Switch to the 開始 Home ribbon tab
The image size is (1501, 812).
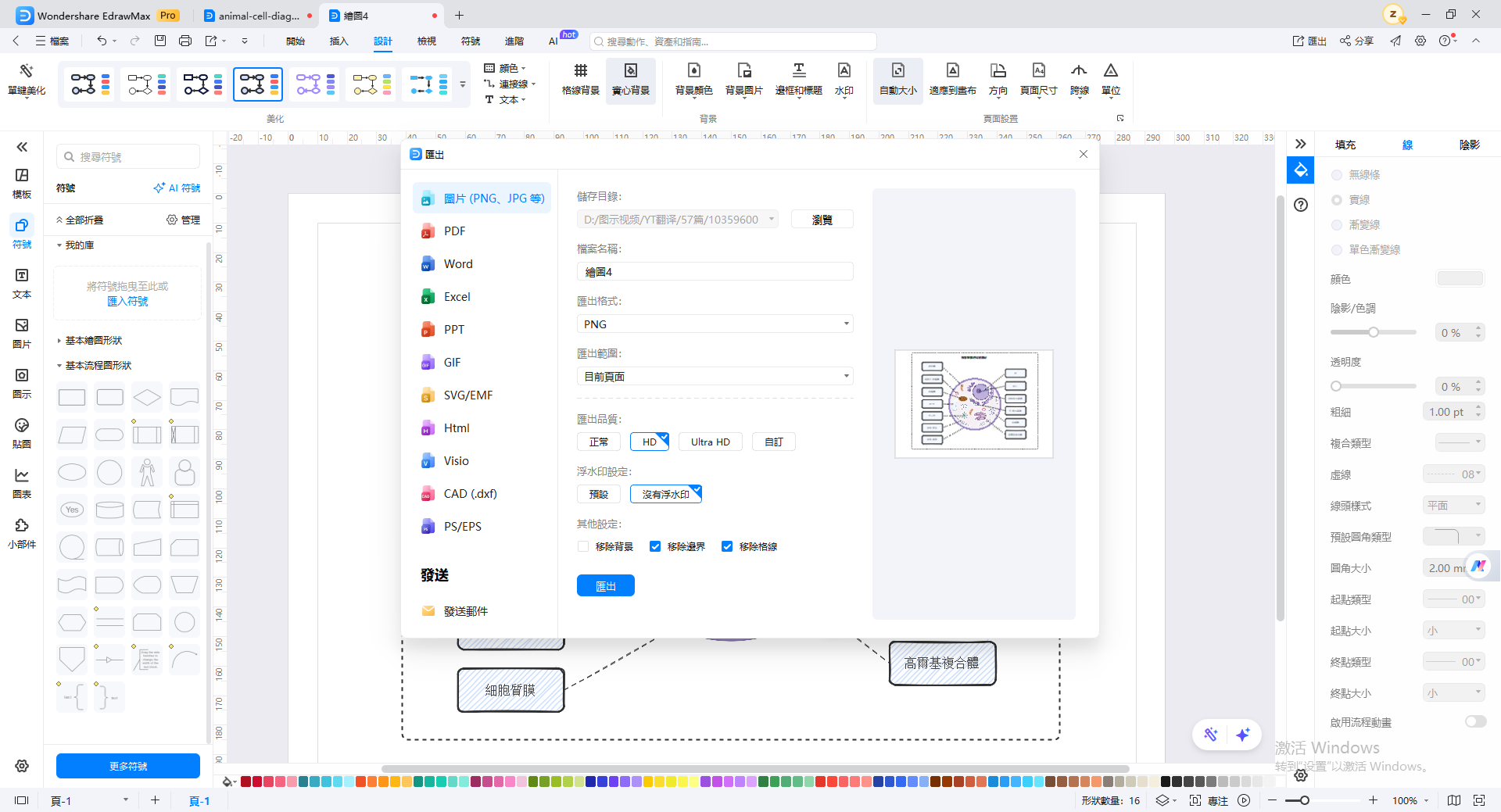click(x=296, y=41)
